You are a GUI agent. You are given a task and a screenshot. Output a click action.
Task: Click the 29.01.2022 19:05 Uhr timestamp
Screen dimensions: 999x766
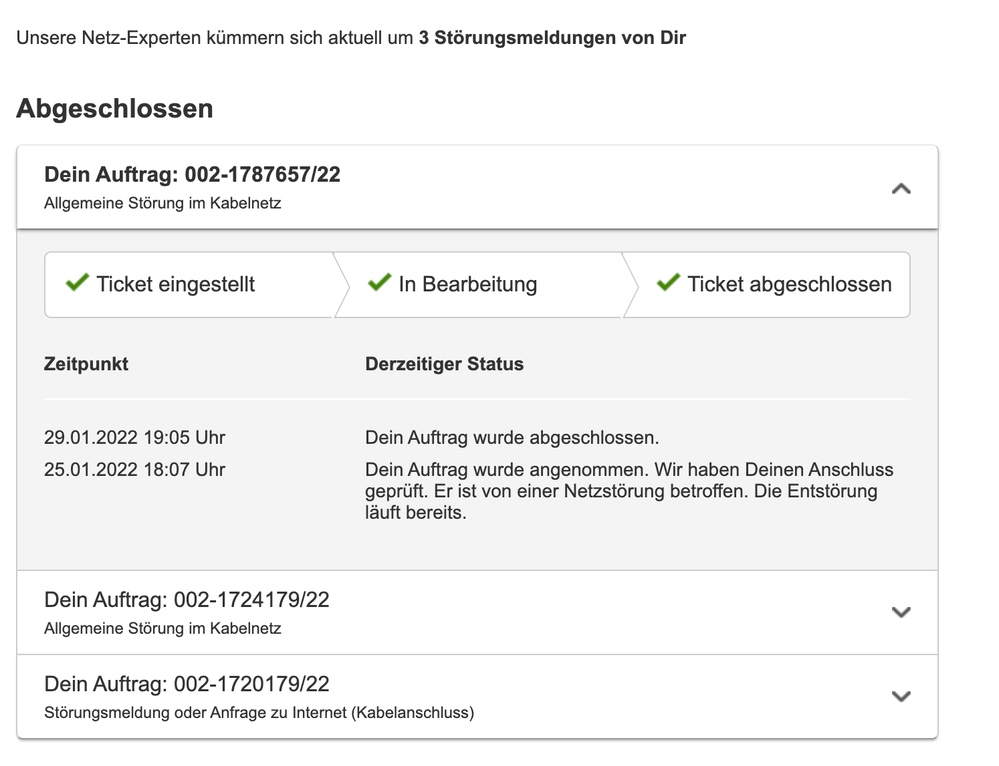click(135, 438)
